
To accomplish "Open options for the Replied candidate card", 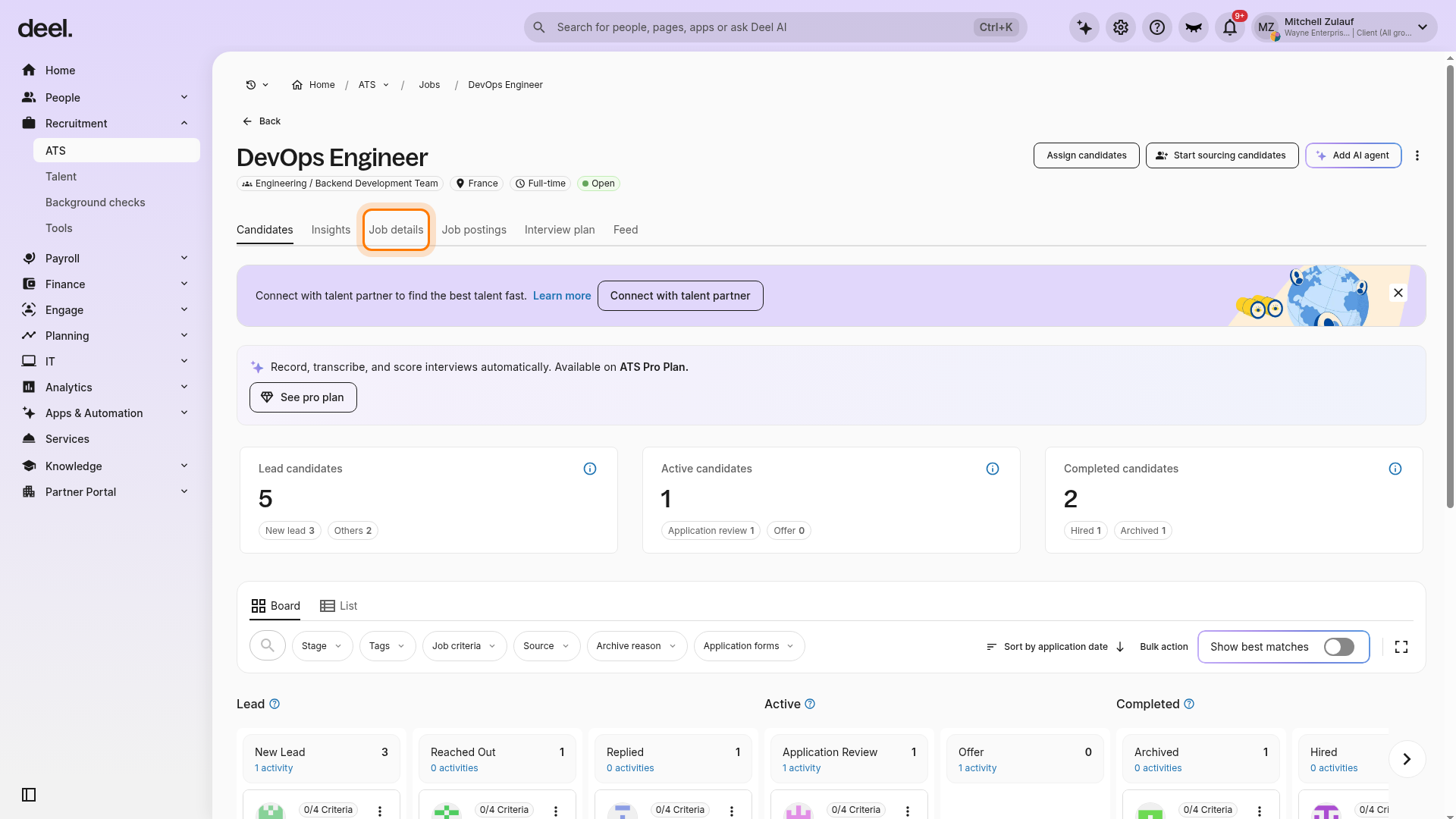I will (732, 811).
